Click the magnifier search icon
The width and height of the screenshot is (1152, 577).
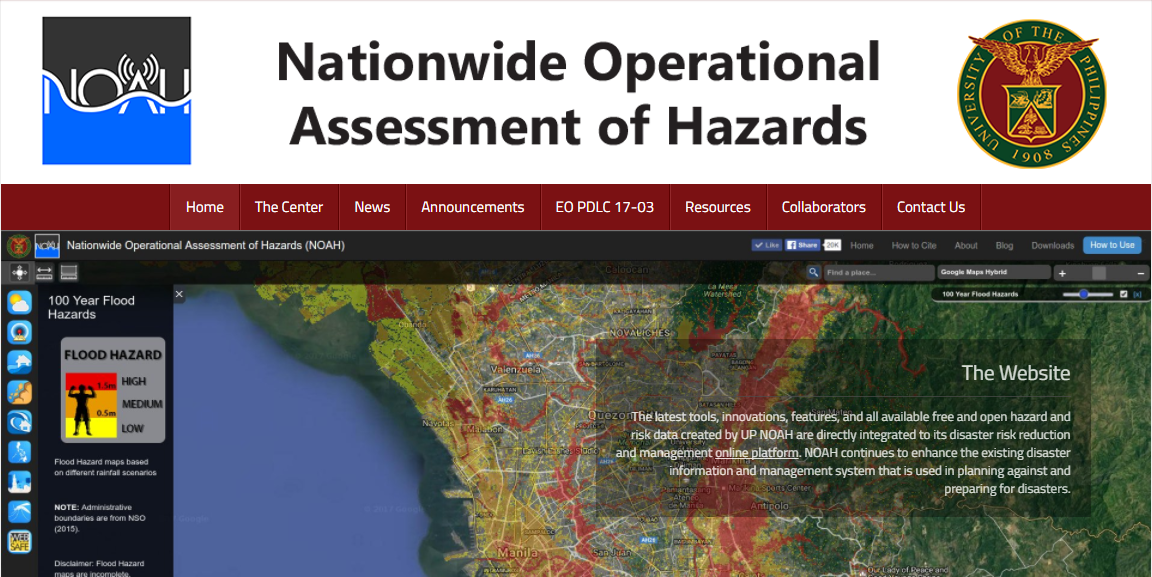pos(814,272)
